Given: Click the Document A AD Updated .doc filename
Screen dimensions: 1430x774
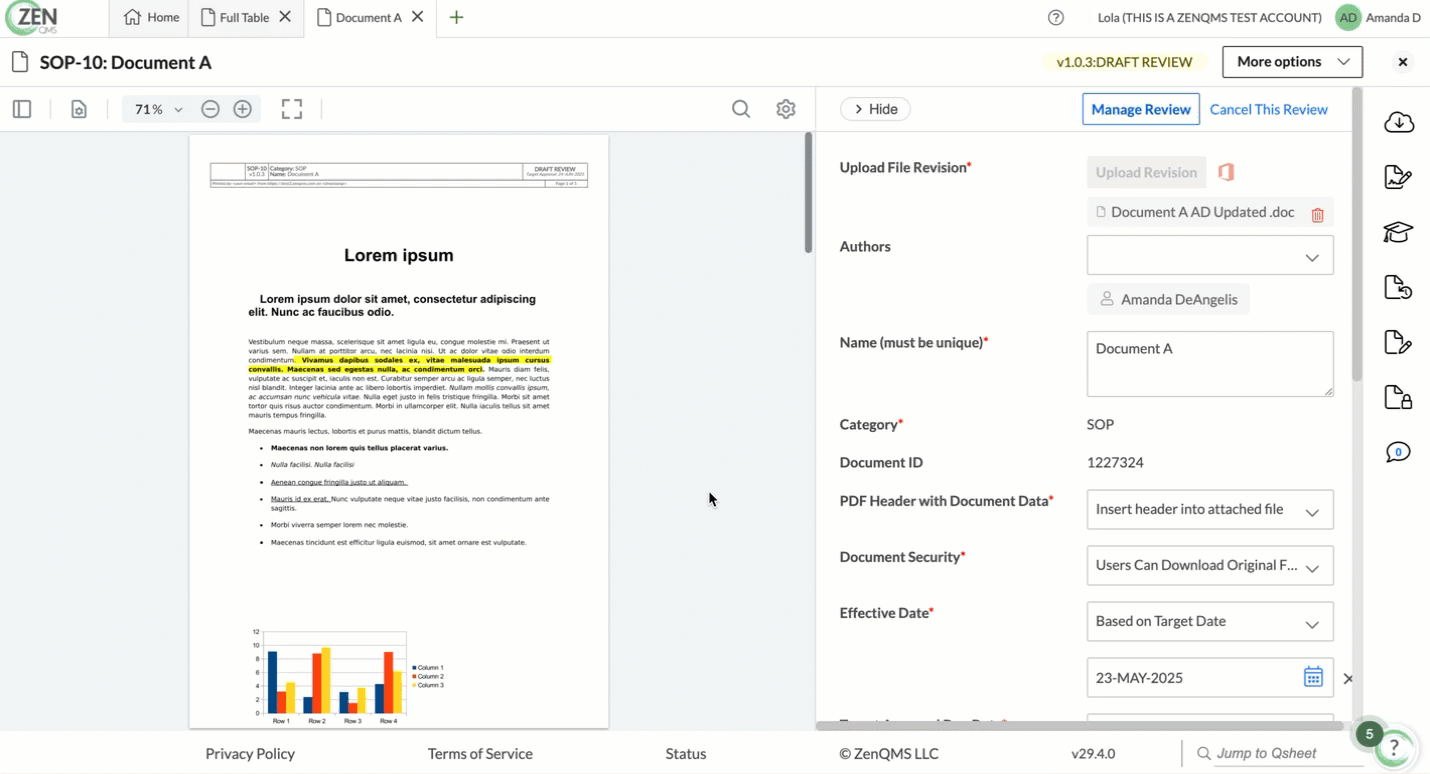Looking at the screenshot, I should click(x=1203, y=212).
